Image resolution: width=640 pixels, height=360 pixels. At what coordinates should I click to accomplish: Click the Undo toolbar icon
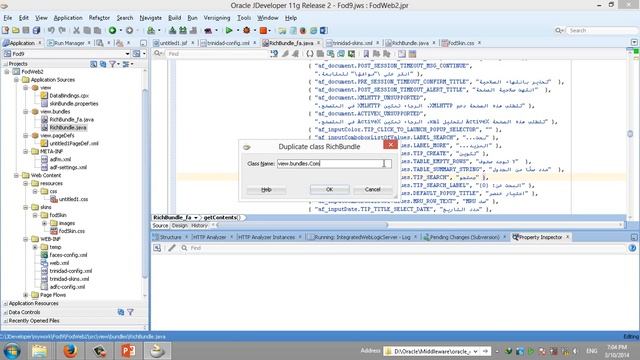(51, 31)
